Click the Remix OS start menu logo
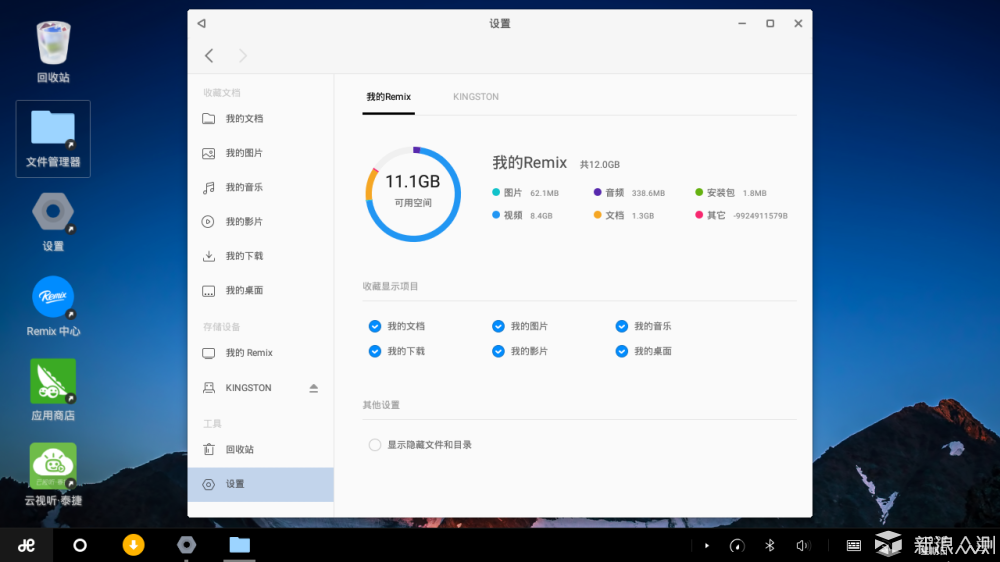 (27, 545)
